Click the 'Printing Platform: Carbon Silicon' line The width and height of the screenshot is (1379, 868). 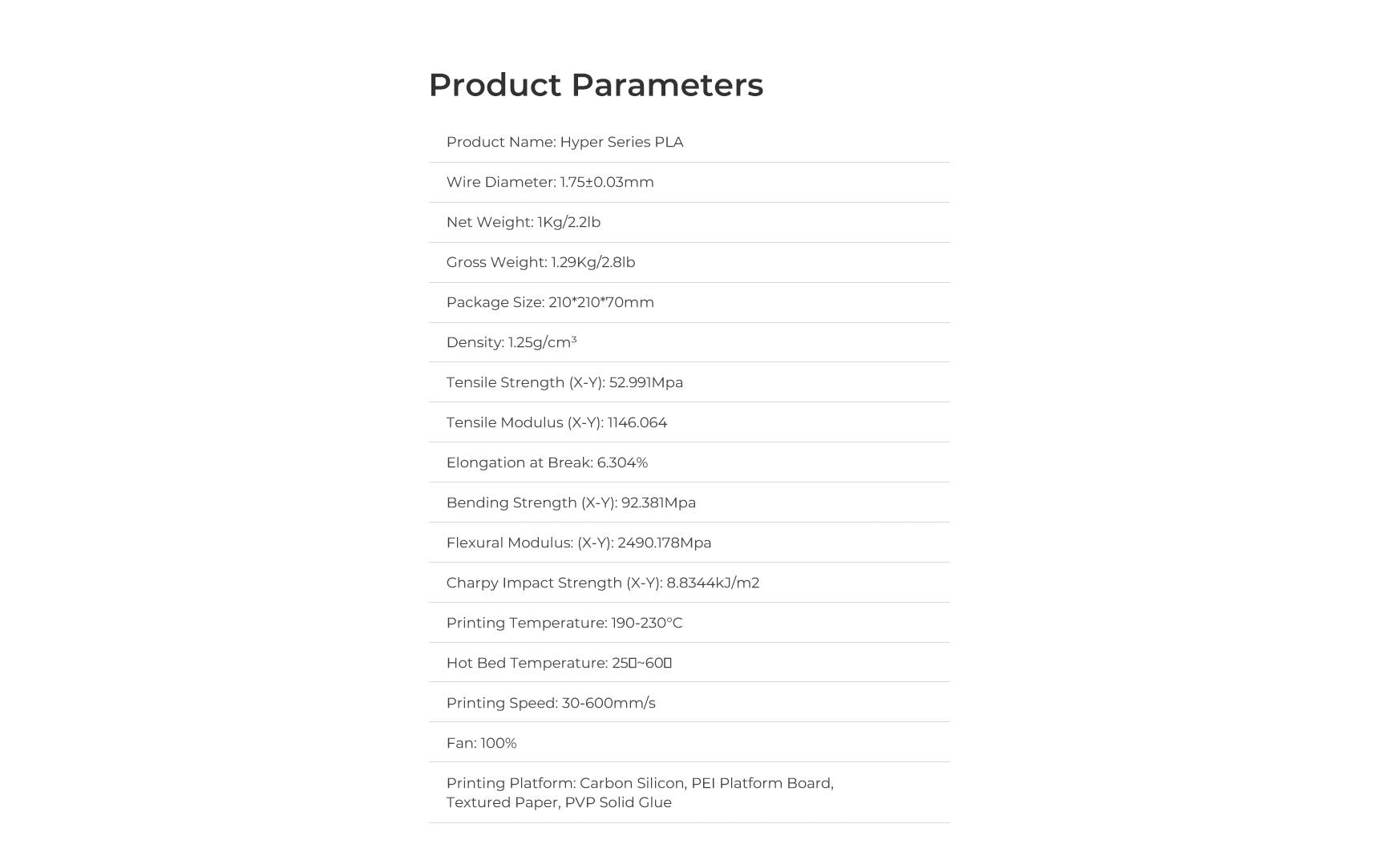pyautogui.click(x=640, y=784)
